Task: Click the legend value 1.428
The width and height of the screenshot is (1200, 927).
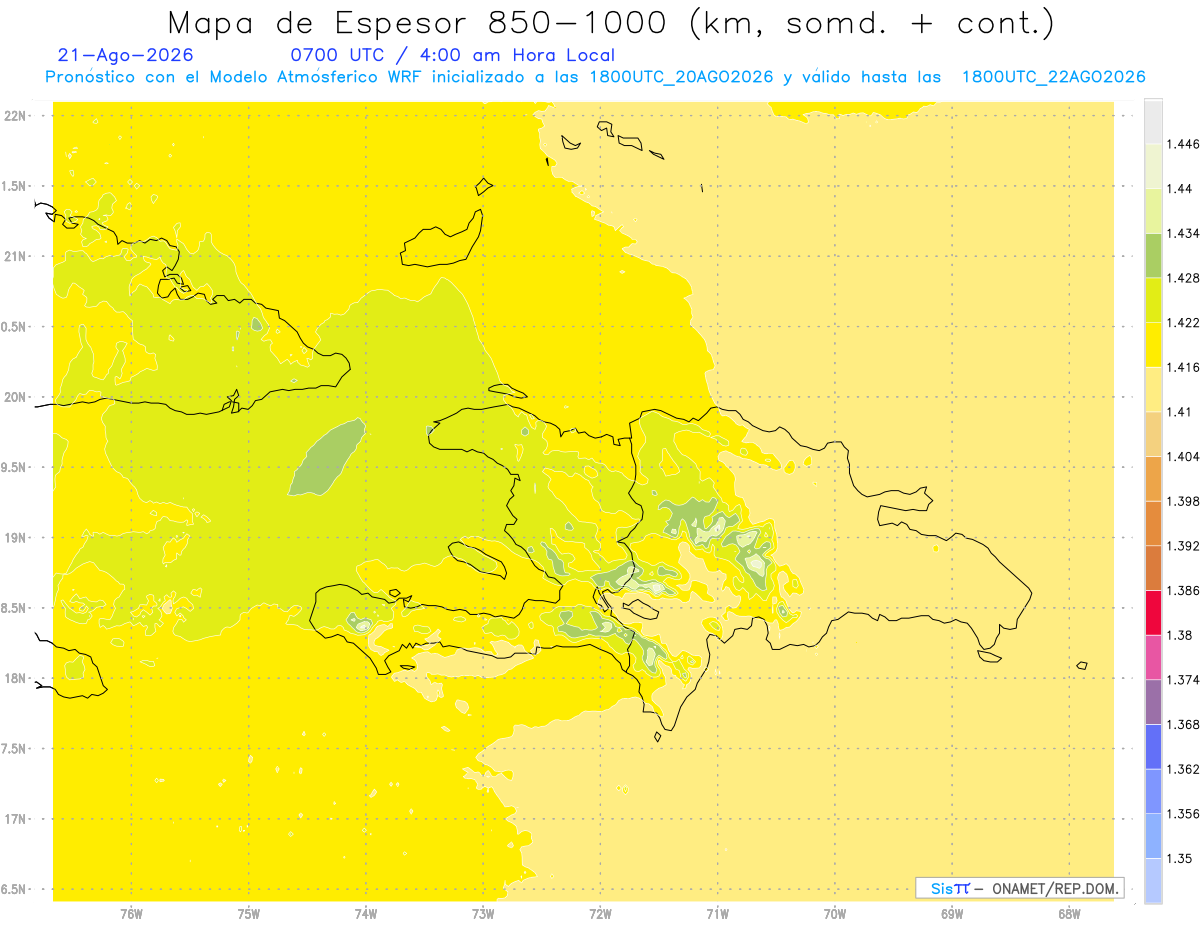Action: pyautogui.click(x=1185, y=278)
